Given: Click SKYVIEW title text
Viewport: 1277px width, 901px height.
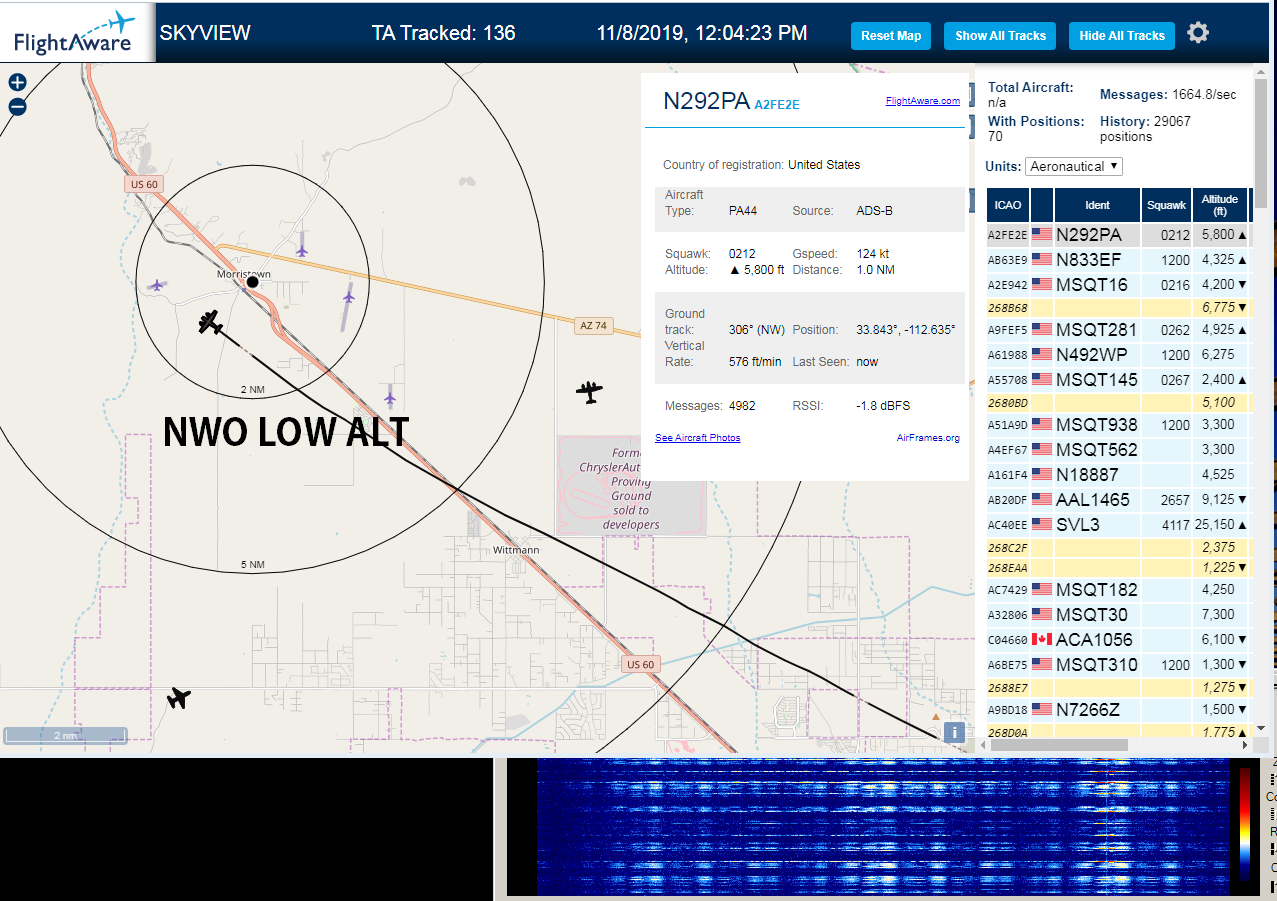Looking at the screenshot, I should 205,33.
